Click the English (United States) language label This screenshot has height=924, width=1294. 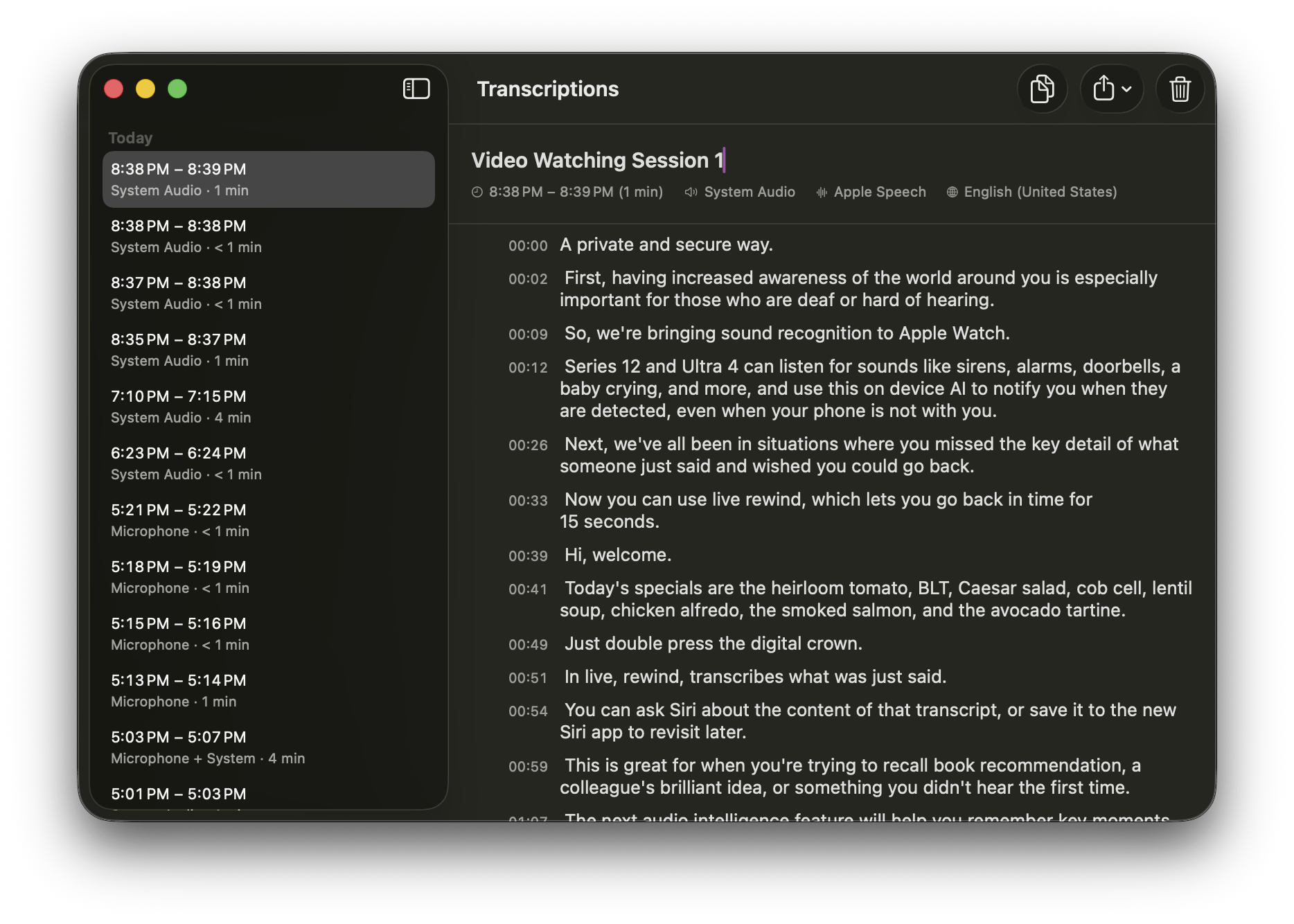point(1040,192)
